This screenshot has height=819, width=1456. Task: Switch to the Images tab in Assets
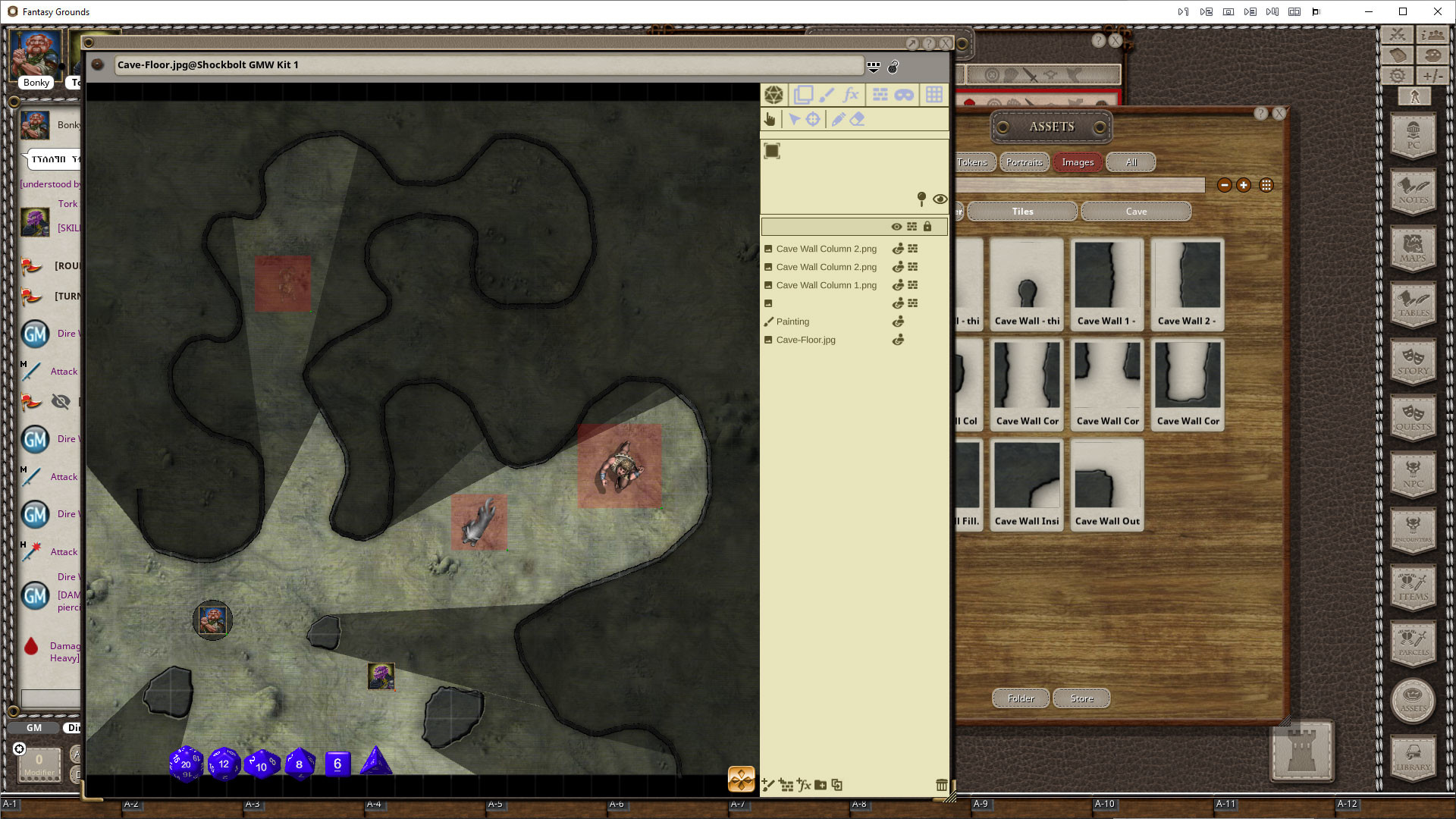1077,162
